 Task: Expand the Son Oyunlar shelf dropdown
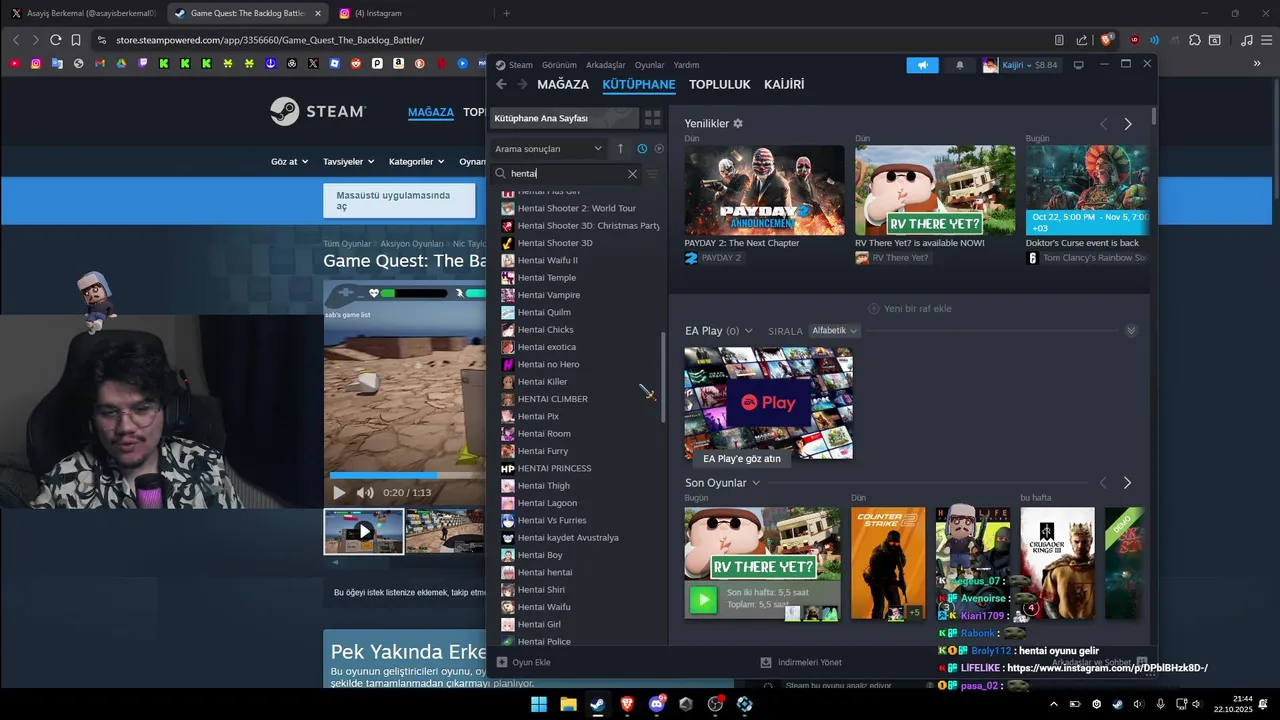[756, 483]
